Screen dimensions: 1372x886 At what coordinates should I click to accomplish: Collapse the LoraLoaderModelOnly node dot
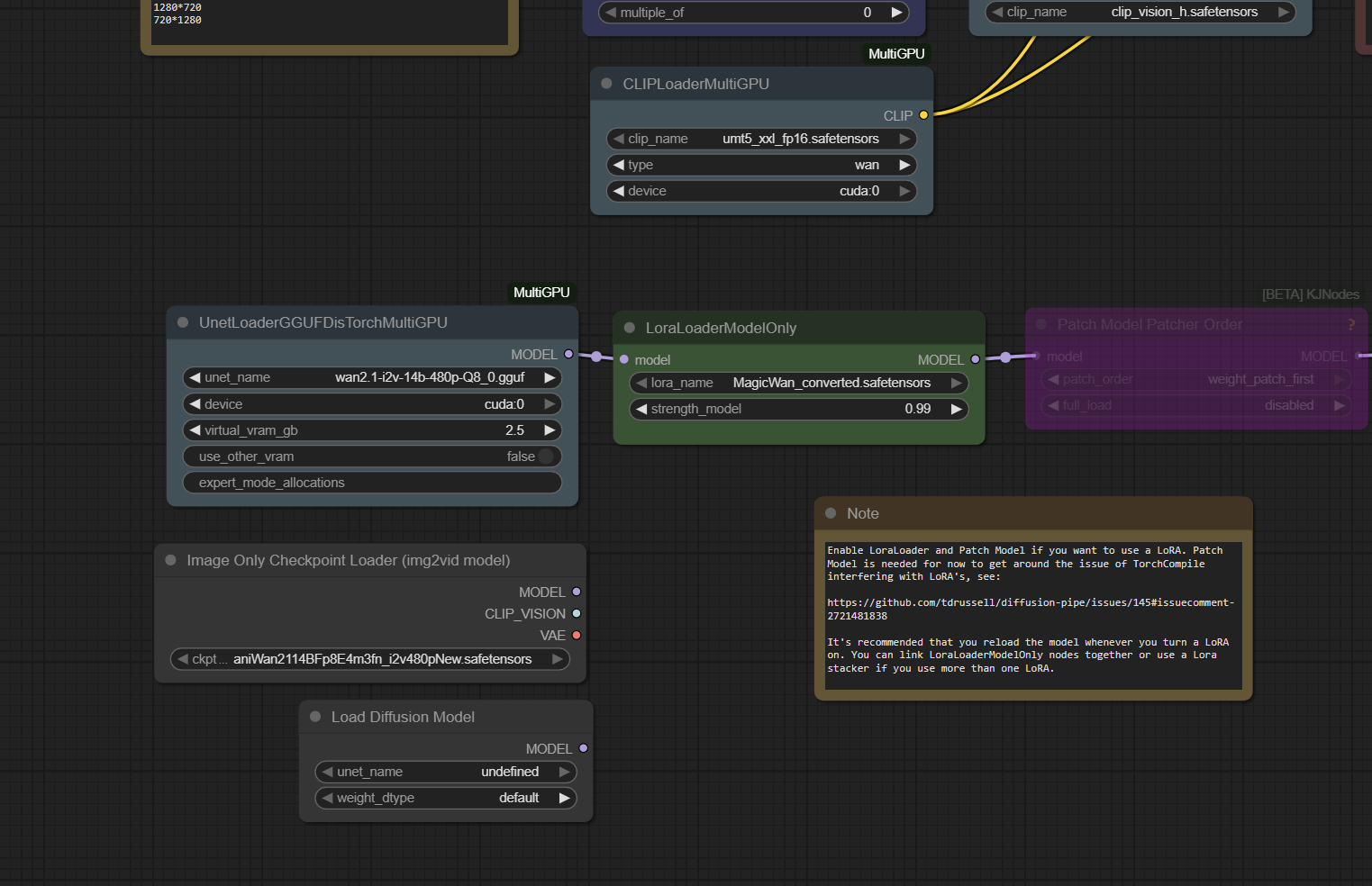pos(629,328)
